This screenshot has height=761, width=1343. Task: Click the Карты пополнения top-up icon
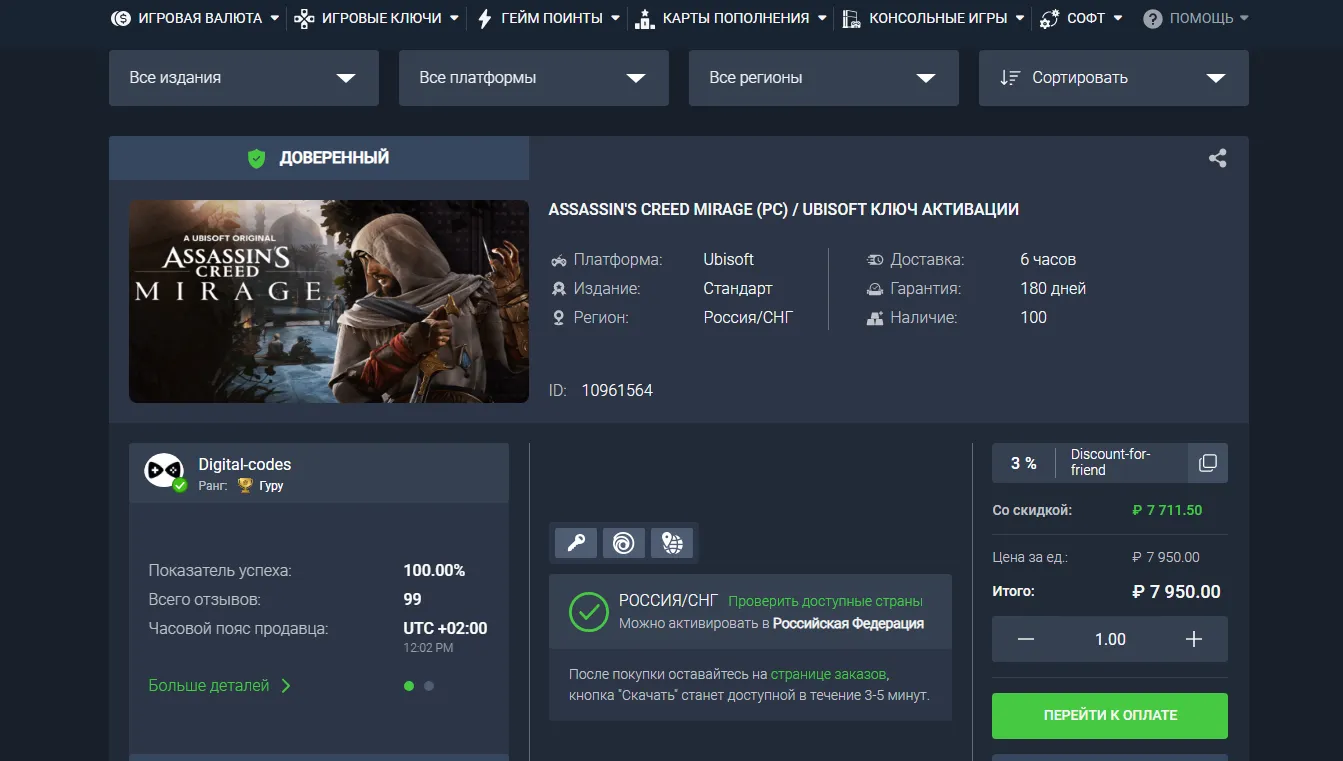coord(644,18)
